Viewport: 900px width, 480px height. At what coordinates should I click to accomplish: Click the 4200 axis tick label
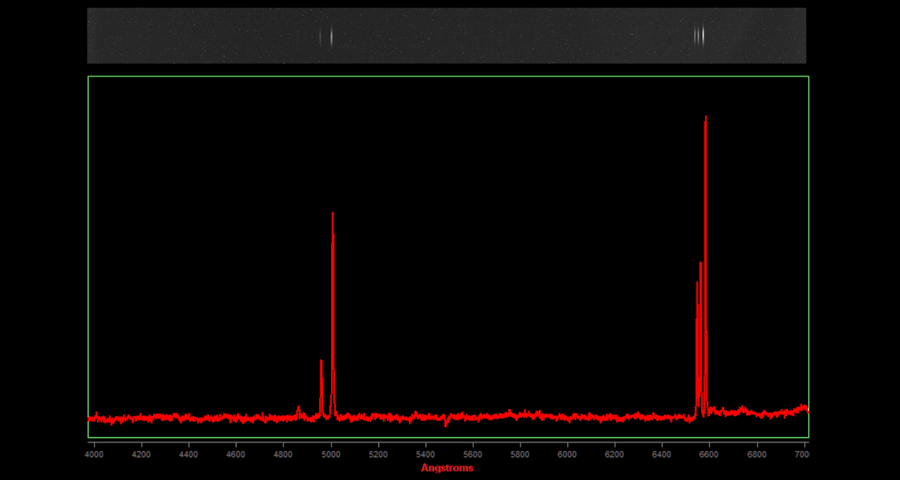tap(141, 453)
